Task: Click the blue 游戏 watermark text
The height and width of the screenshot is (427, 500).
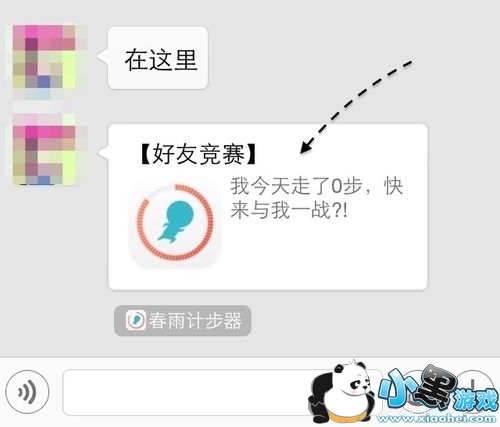Action: (477, 399)
